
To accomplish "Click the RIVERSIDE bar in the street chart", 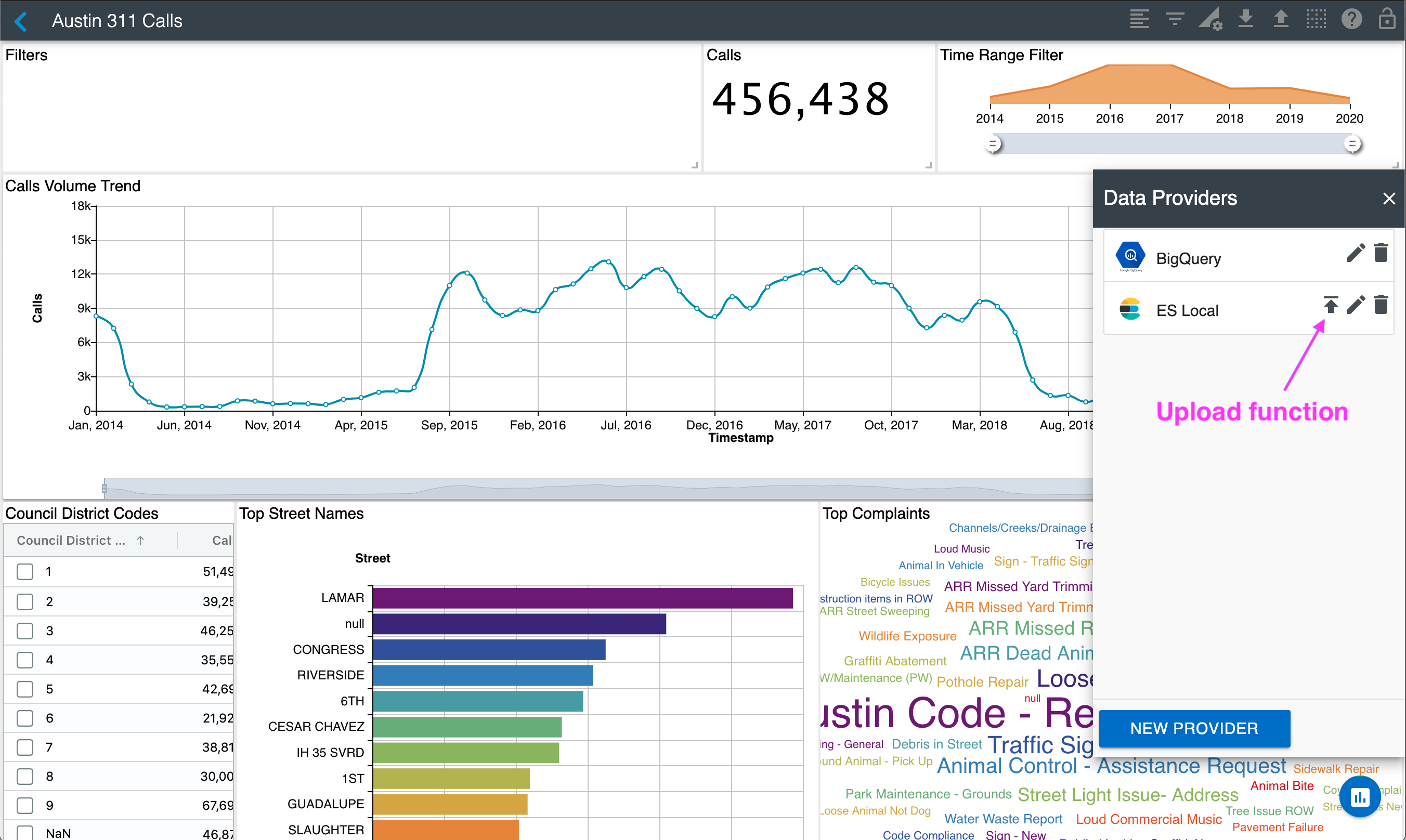I will pos(483,675).
